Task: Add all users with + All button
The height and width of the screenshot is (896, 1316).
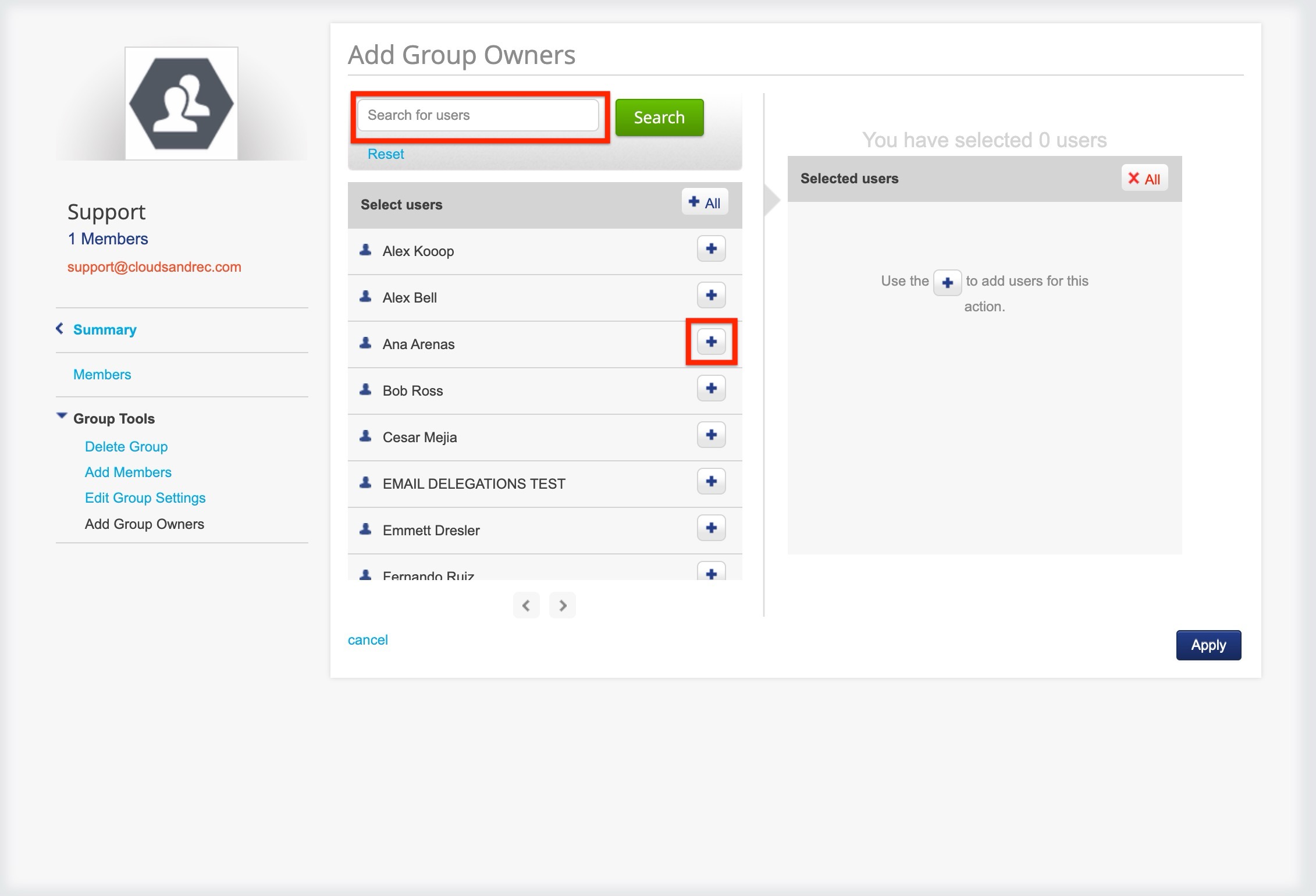Action: [x=705, y=202]
